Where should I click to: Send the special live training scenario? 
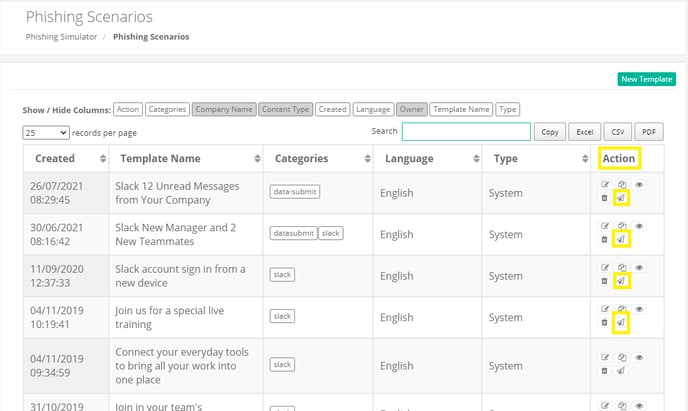pyautogui.click(x=621, y=322)
